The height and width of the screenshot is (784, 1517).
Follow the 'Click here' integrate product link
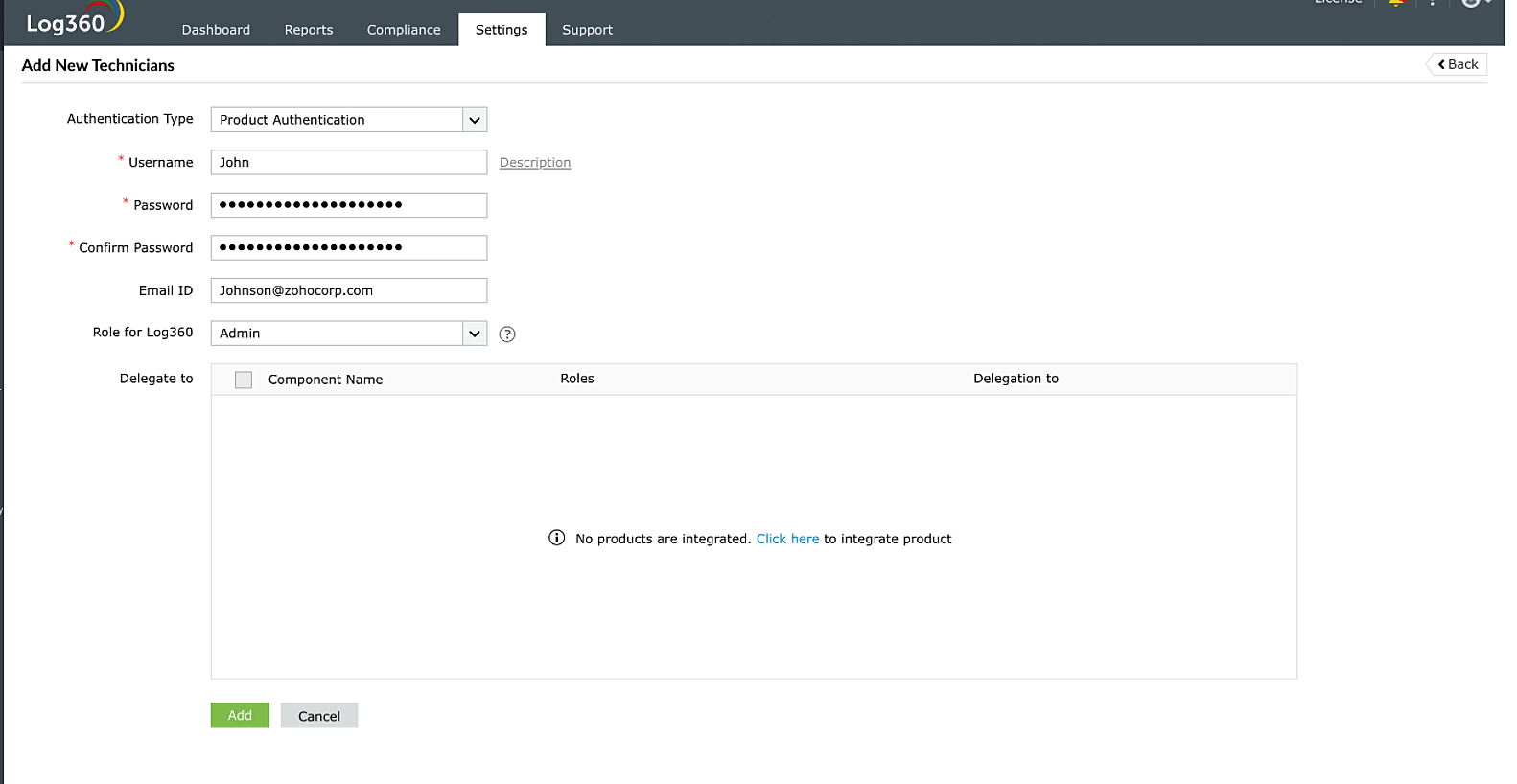pyautogui.click(x=788, y=539)
